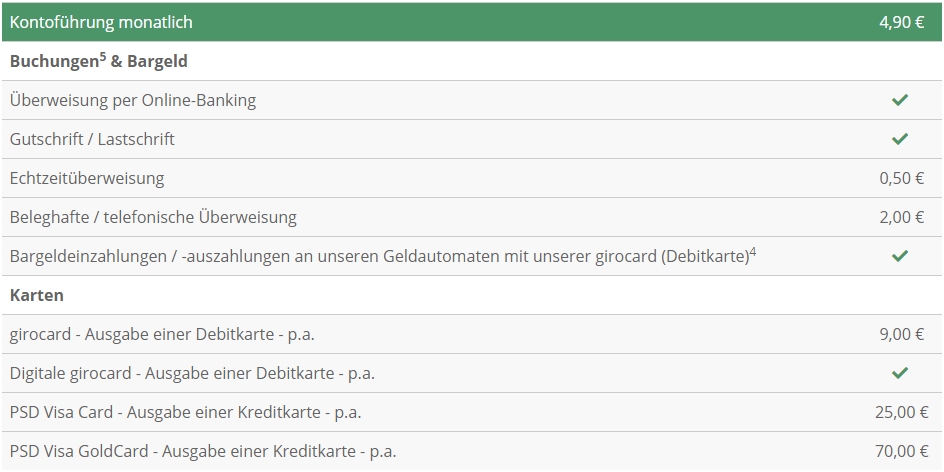
Task: Click the 4,90 € monthly fee
Action: 901,22
